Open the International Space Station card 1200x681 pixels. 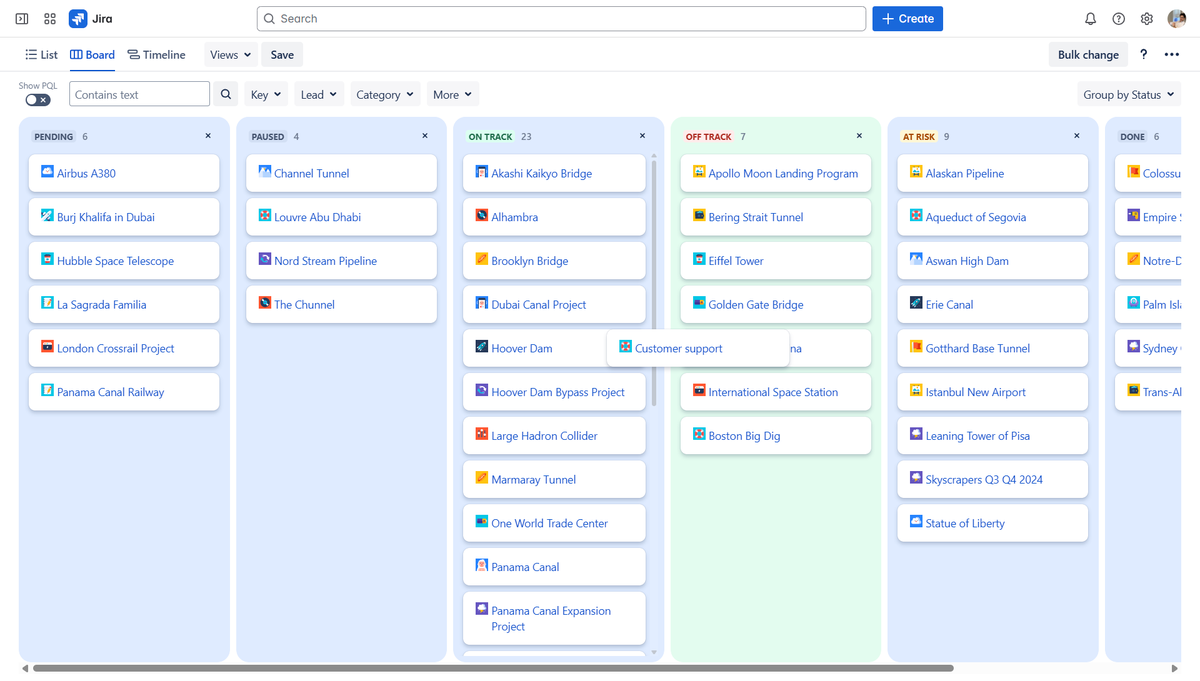[x=776, y=392]
